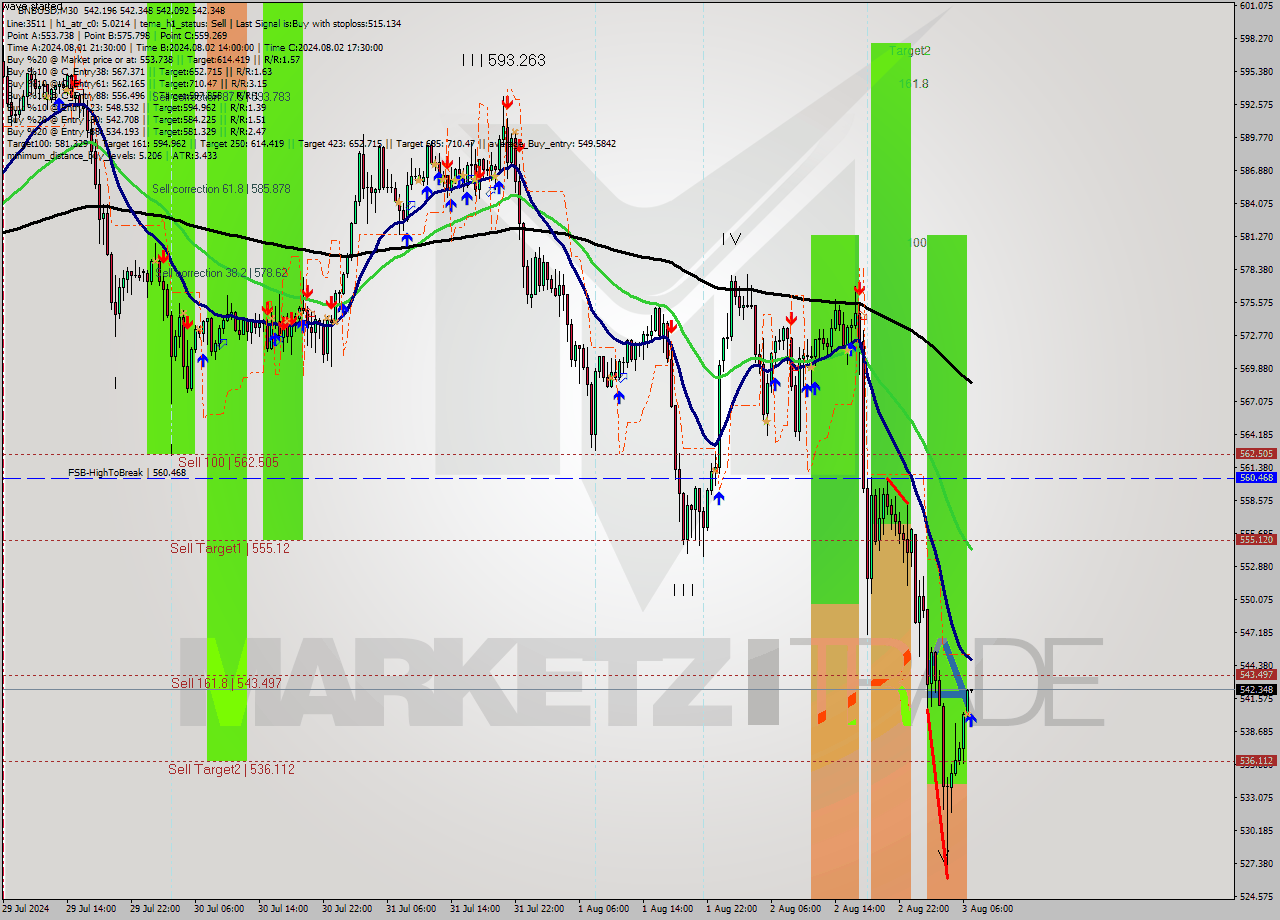Click the 547.185 price axis value
The width and height of the screenshot is (1280, 920).
(x=1256, y=632)
